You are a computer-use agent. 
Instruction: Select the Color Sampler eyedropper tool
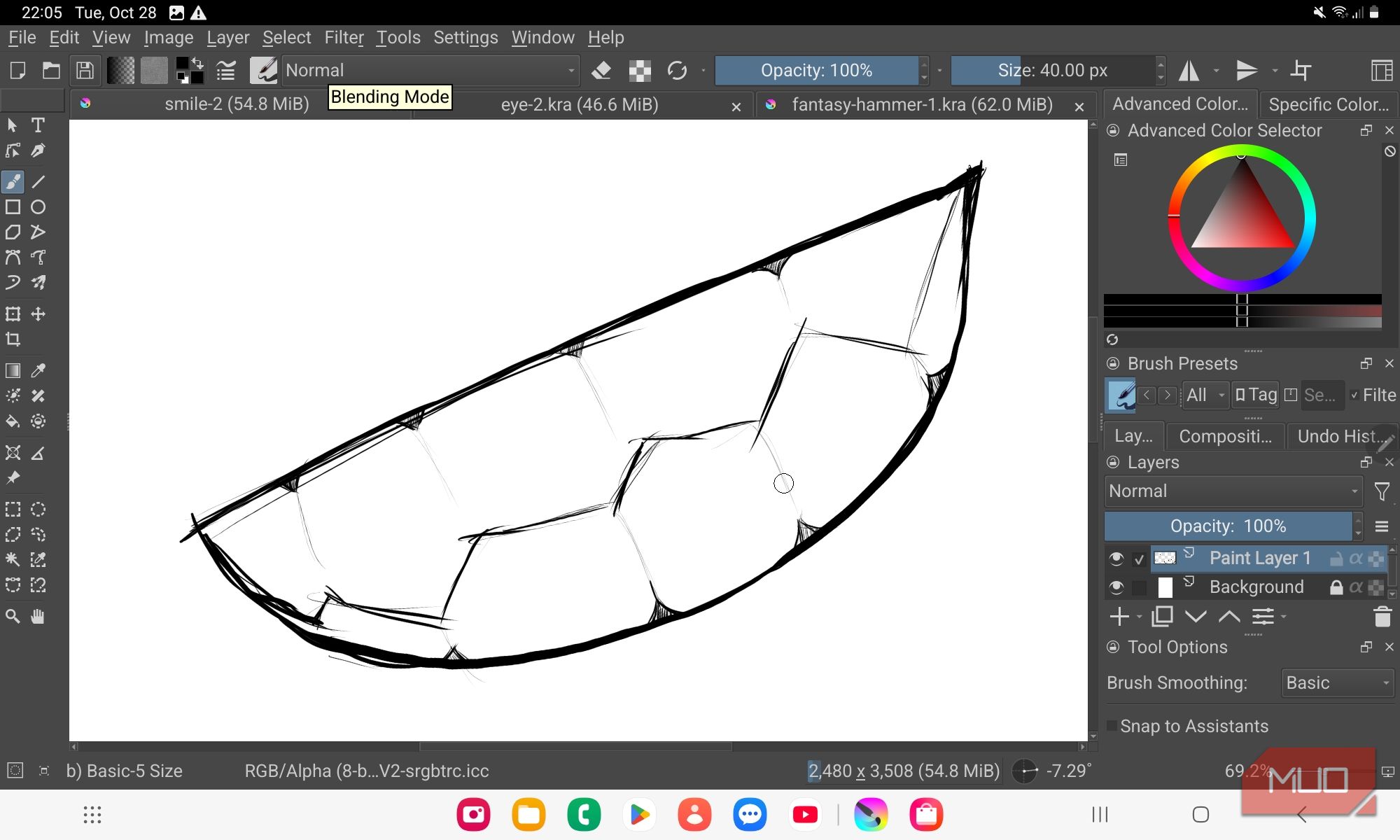[38, 370]
